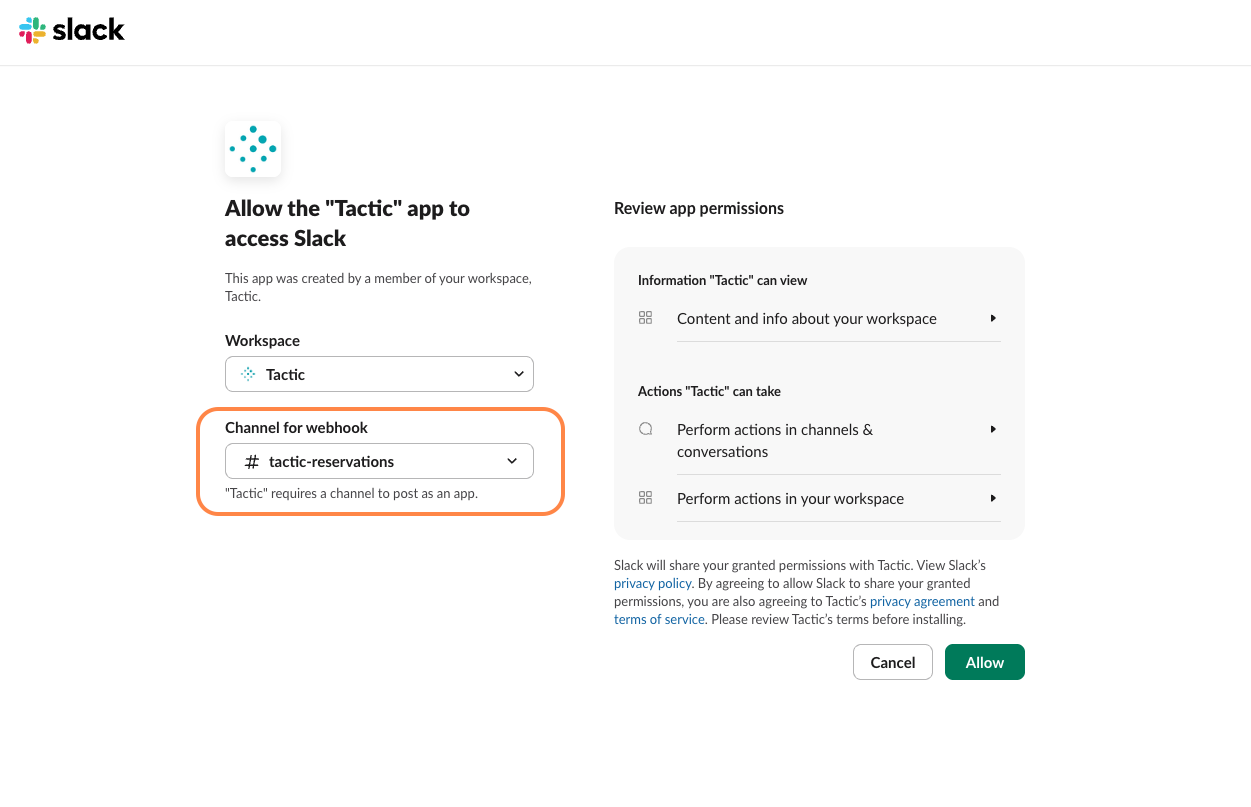This screenshot has width=1251, height=807.
Task: Open the Workspace dropdown
Action: [x=379, y=374]
